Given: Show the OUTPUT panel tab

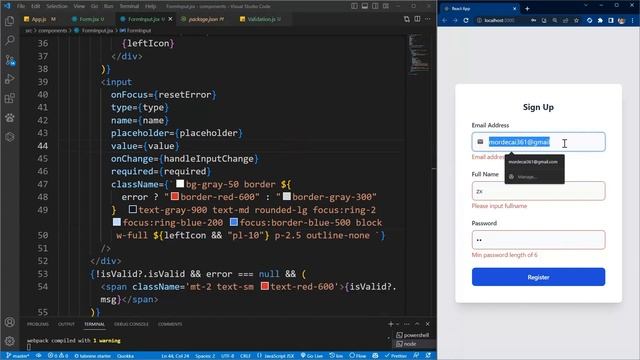Looking at the screenshot, I should (x=66, y=324).
